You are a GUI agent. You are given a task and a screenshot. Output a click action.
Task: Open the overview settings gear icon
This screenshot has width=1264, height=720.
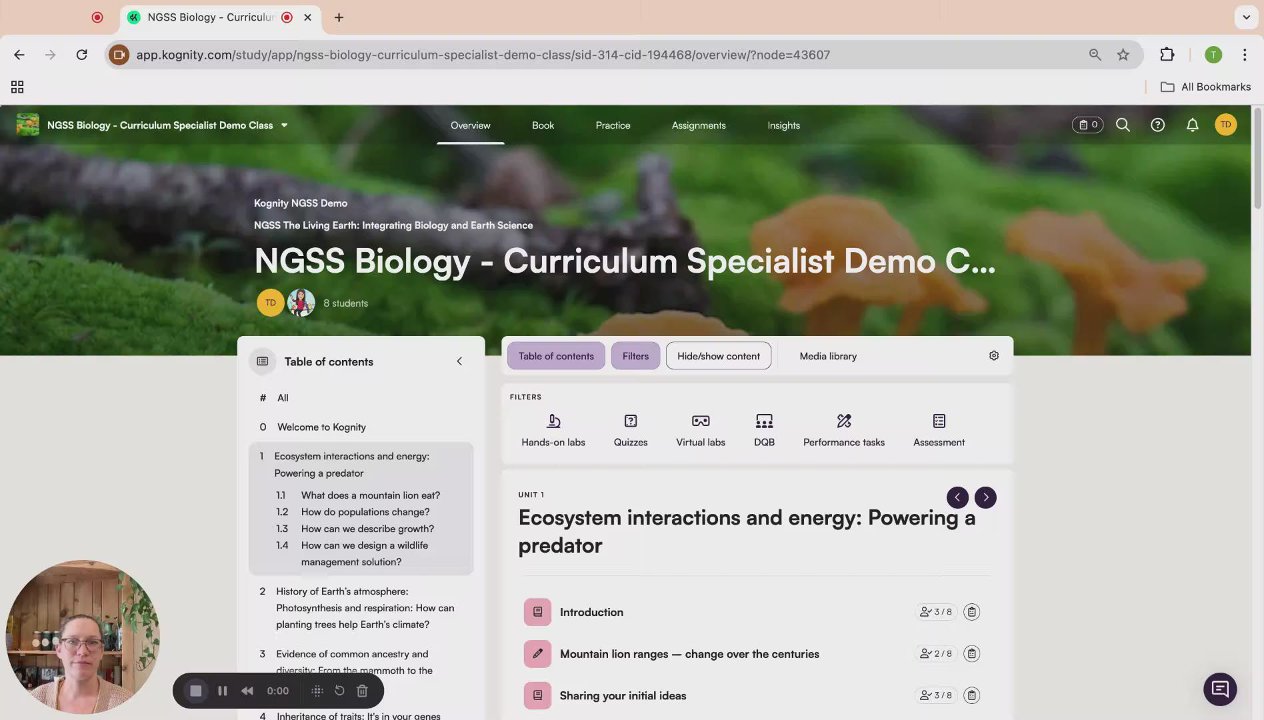[994, 356]
